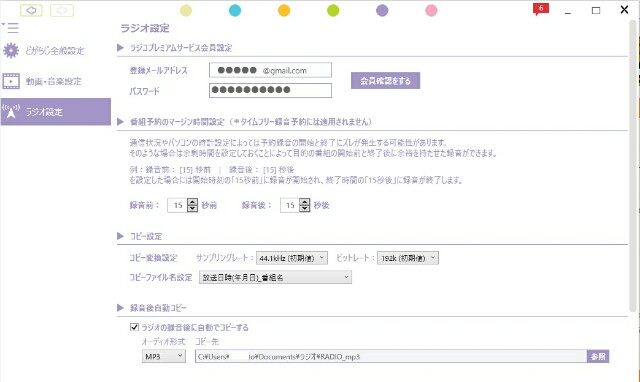Collapse ラジコプレミアムサービス会員設定 section
This screenshot has height=382, width=640.
point(120,48)
